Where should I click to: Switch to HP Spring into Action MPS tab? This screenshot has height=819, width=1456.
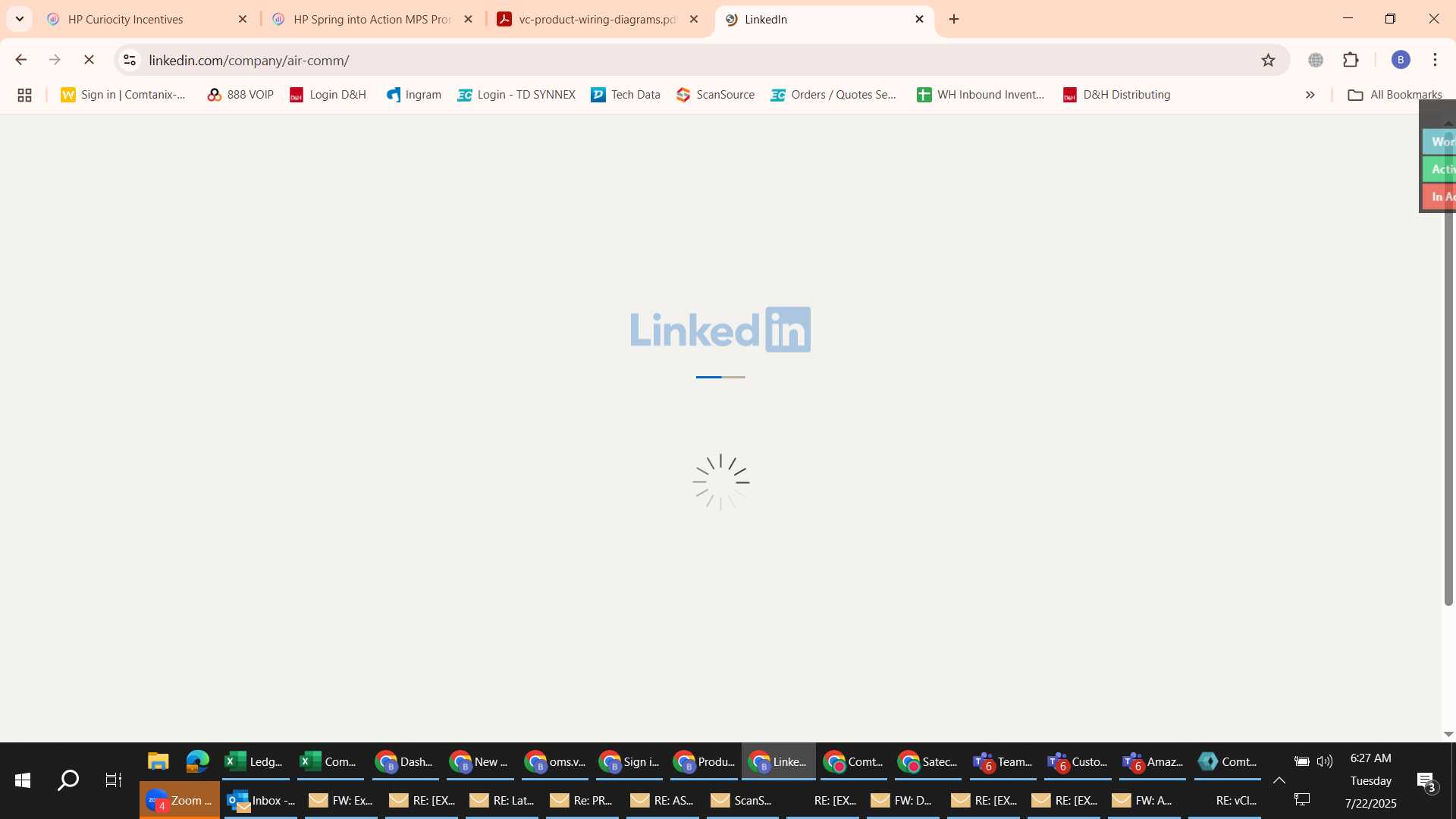[x=372, y=20]
